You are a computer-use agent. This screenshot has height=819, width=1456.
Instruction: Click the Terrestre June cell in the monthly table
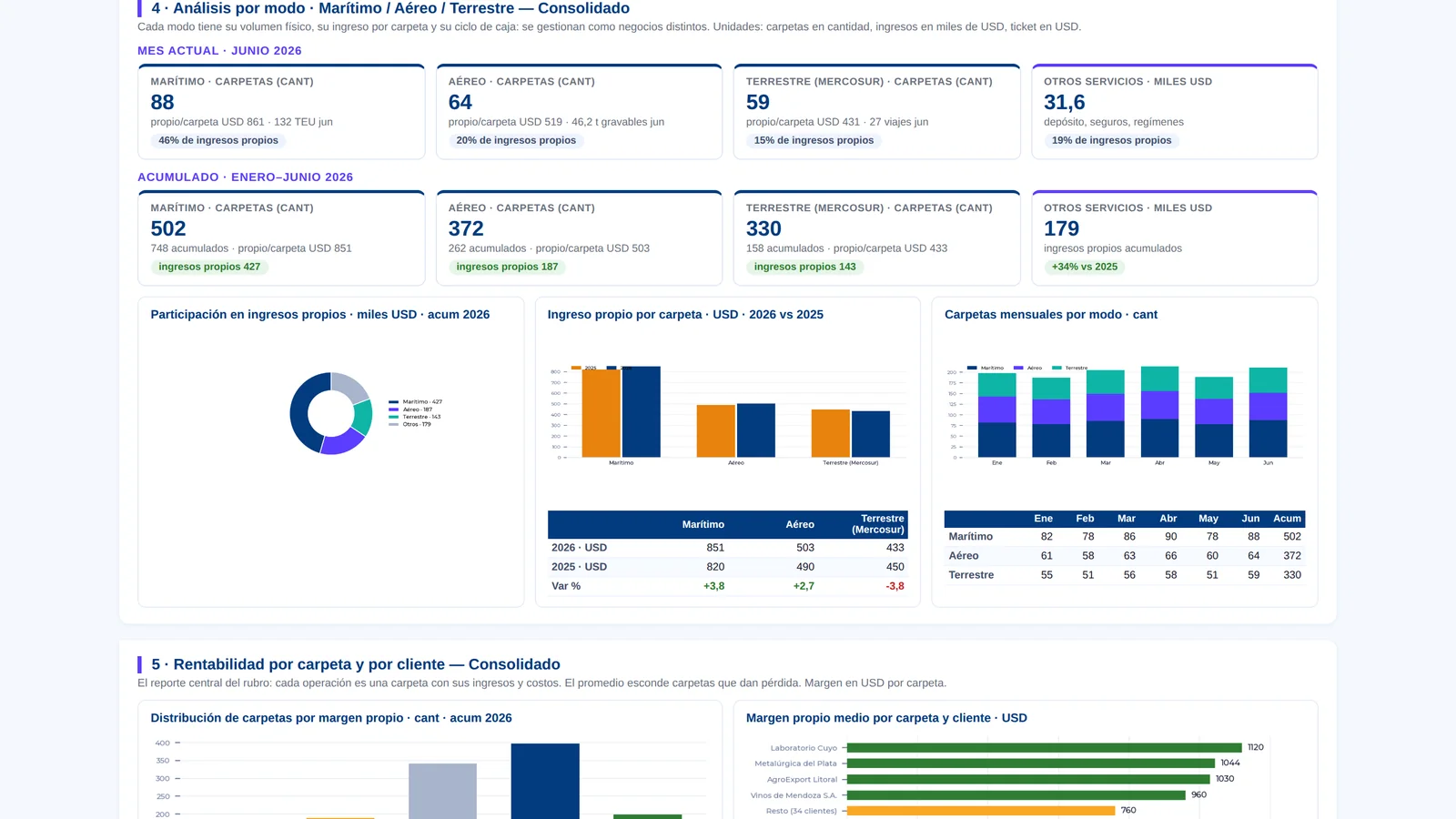tap(1254, 575)
